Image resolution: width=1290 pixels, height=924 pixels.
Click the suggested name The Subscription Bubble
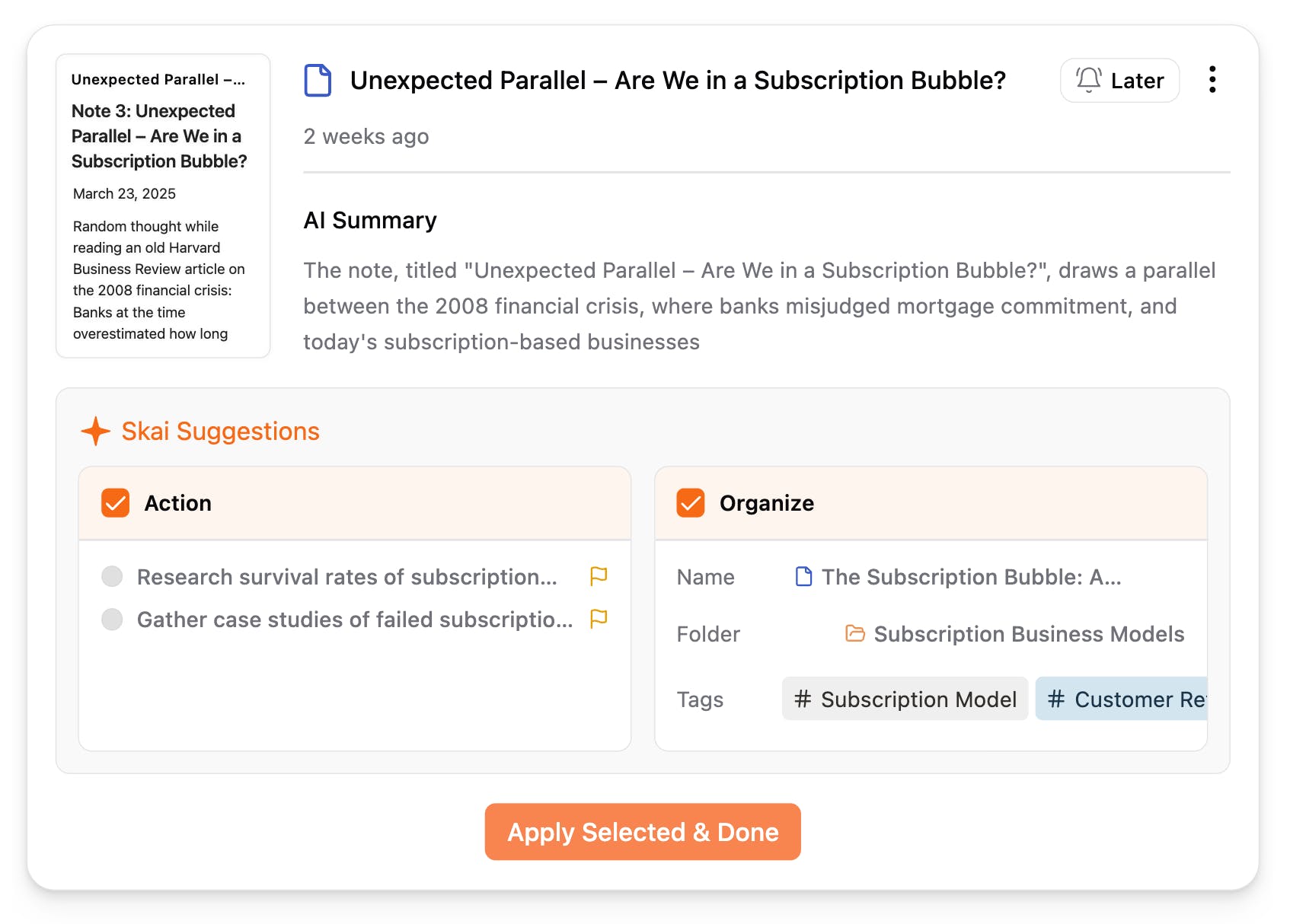point(971,577)
